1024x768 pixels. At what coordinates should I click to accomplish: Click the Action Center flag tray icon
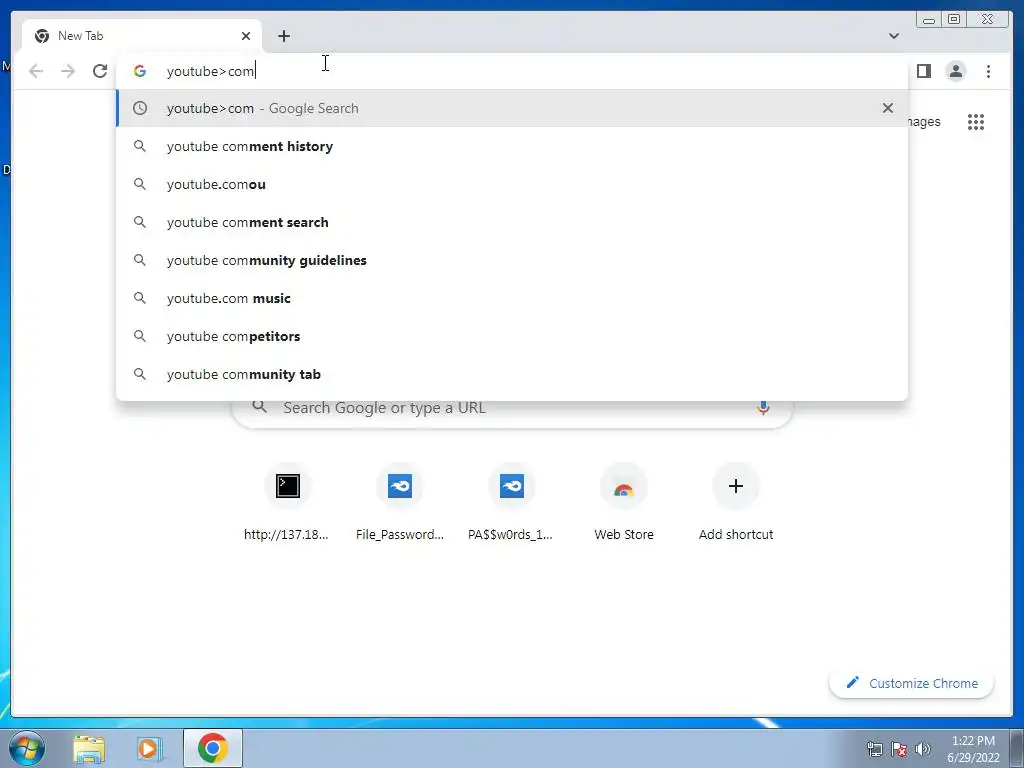pyautogui.click(x=899, y=749)
